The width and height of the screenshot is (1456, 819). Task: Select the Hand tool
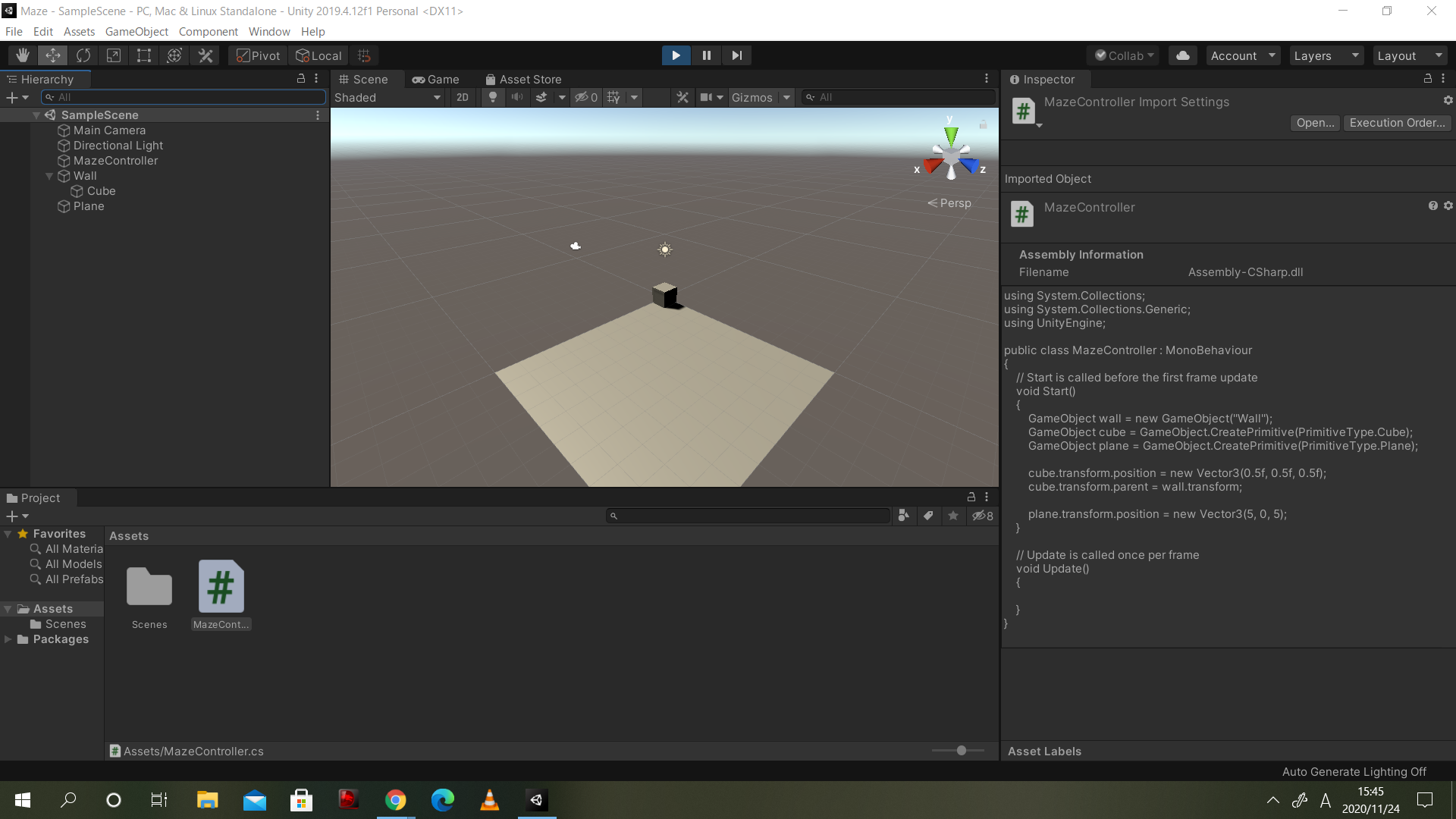tap(22, 55)
